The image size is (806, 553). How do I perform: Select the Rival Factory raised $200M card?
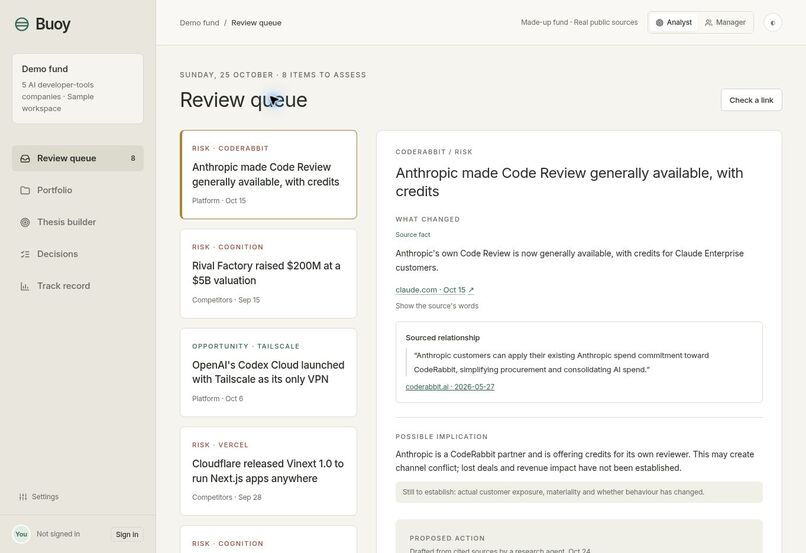coord(268,274)
